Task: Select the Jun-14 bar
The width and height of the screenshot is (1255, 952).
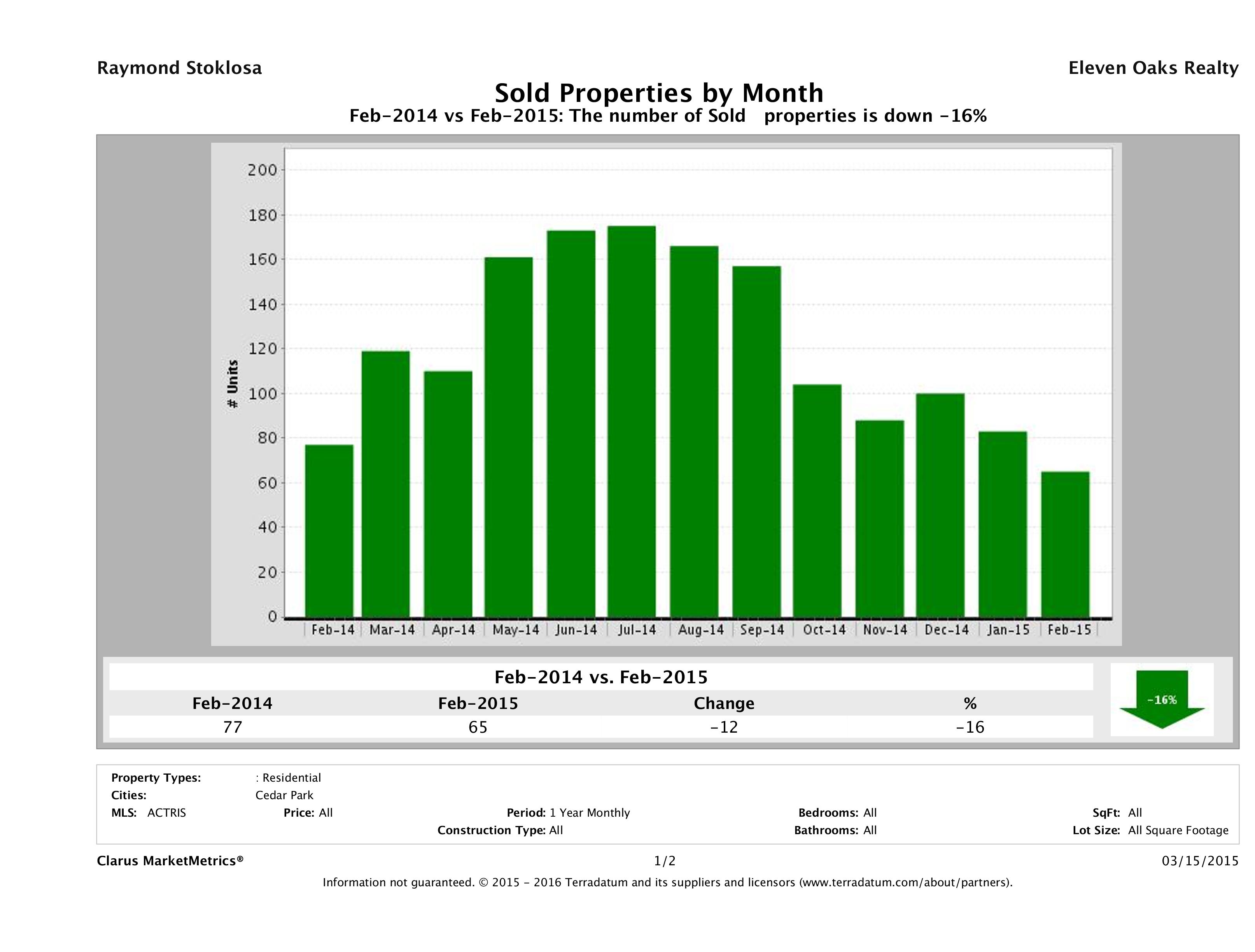Action: click(x=571, y=423)
